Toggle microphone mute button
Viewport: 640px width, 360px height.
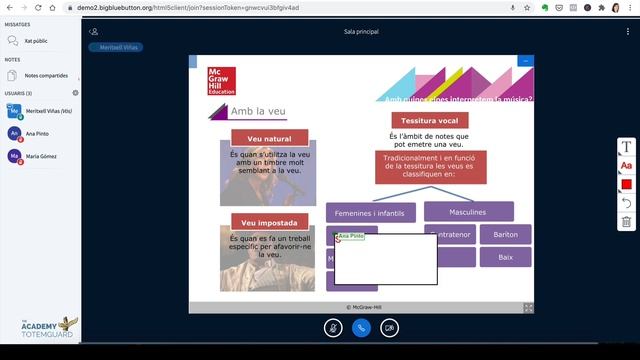tap(333, 328)
